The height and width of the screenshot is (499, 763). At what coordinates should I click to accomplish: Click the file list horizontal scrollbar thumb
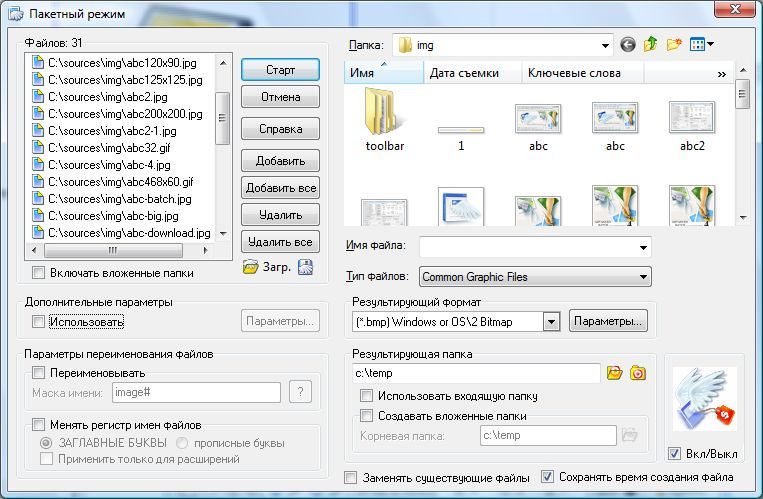coord(113,250)
